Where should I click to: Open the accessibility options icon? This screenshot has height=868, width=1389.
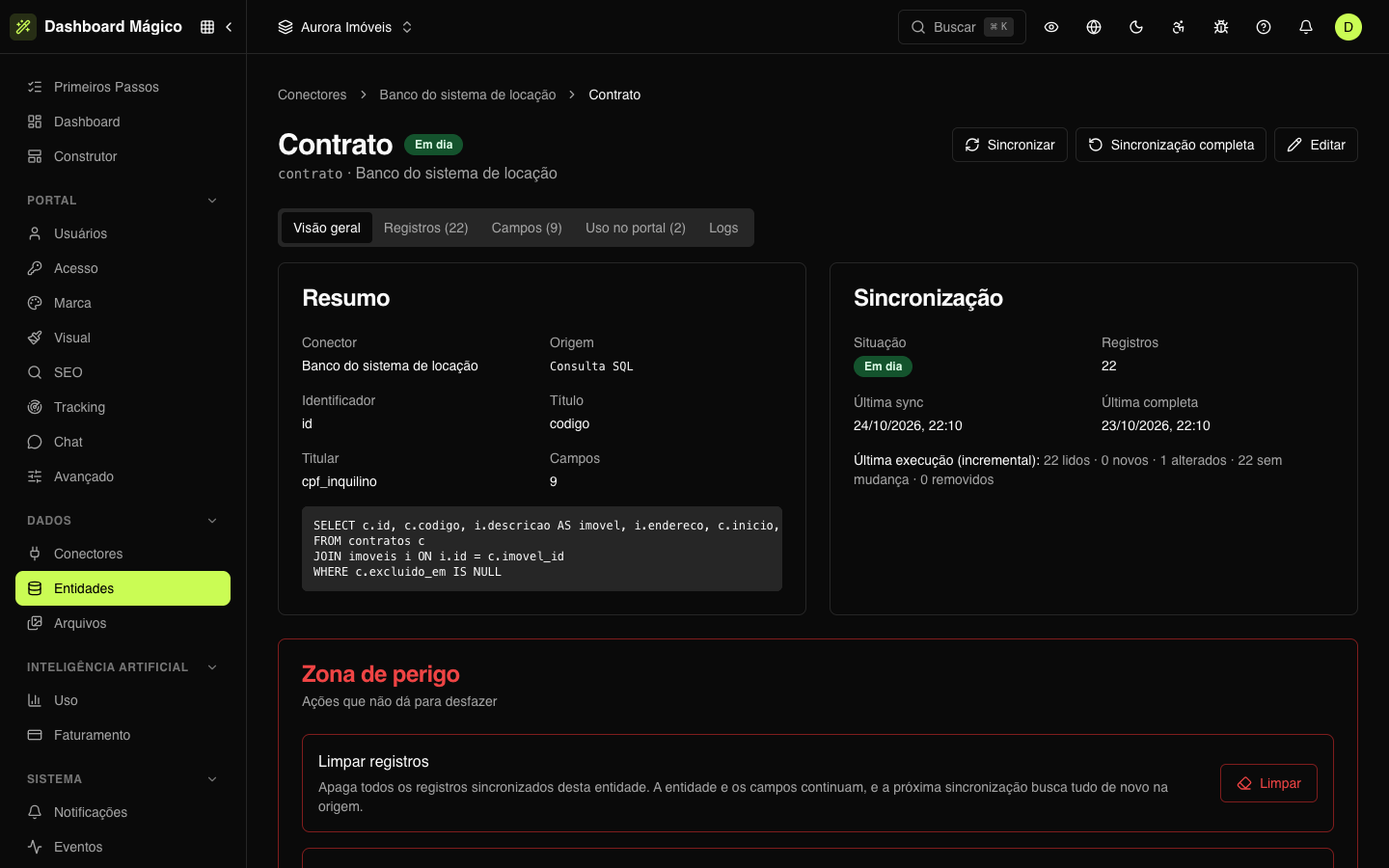[x=1179, y=27]
